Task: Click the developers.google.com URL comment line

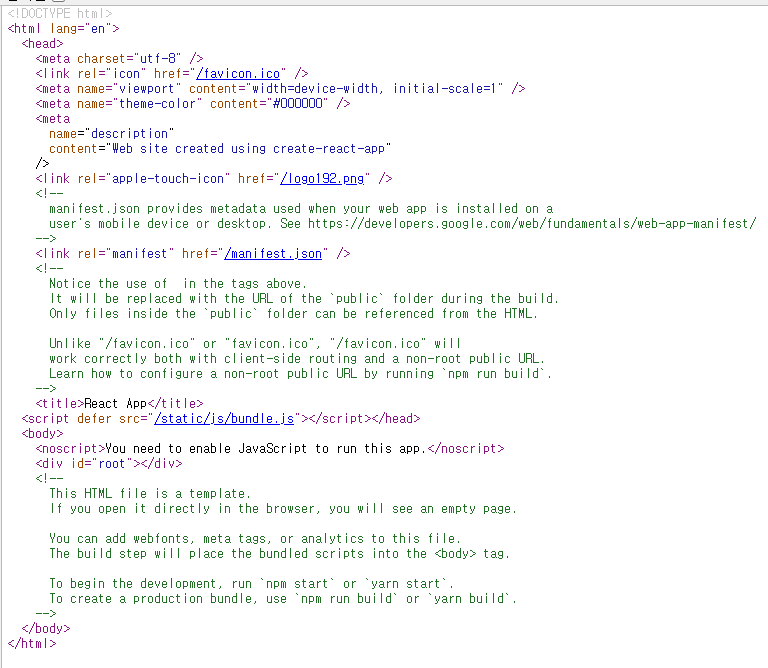Action: (x=403, y=224)
